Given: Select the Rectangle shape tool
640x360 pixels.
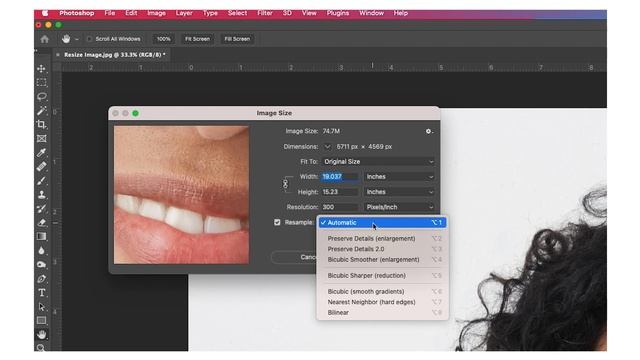Looking at the screenshot, I should point(42,321).
